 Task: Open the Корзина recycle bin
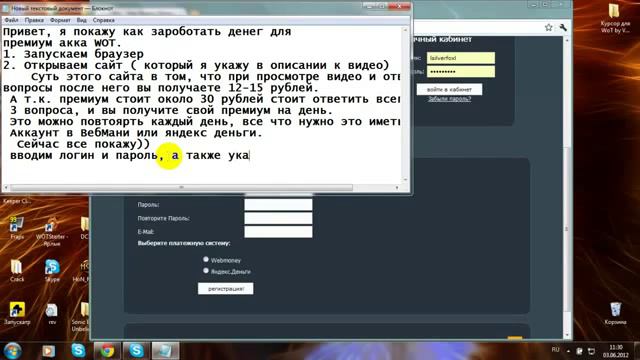click(615, 313)
